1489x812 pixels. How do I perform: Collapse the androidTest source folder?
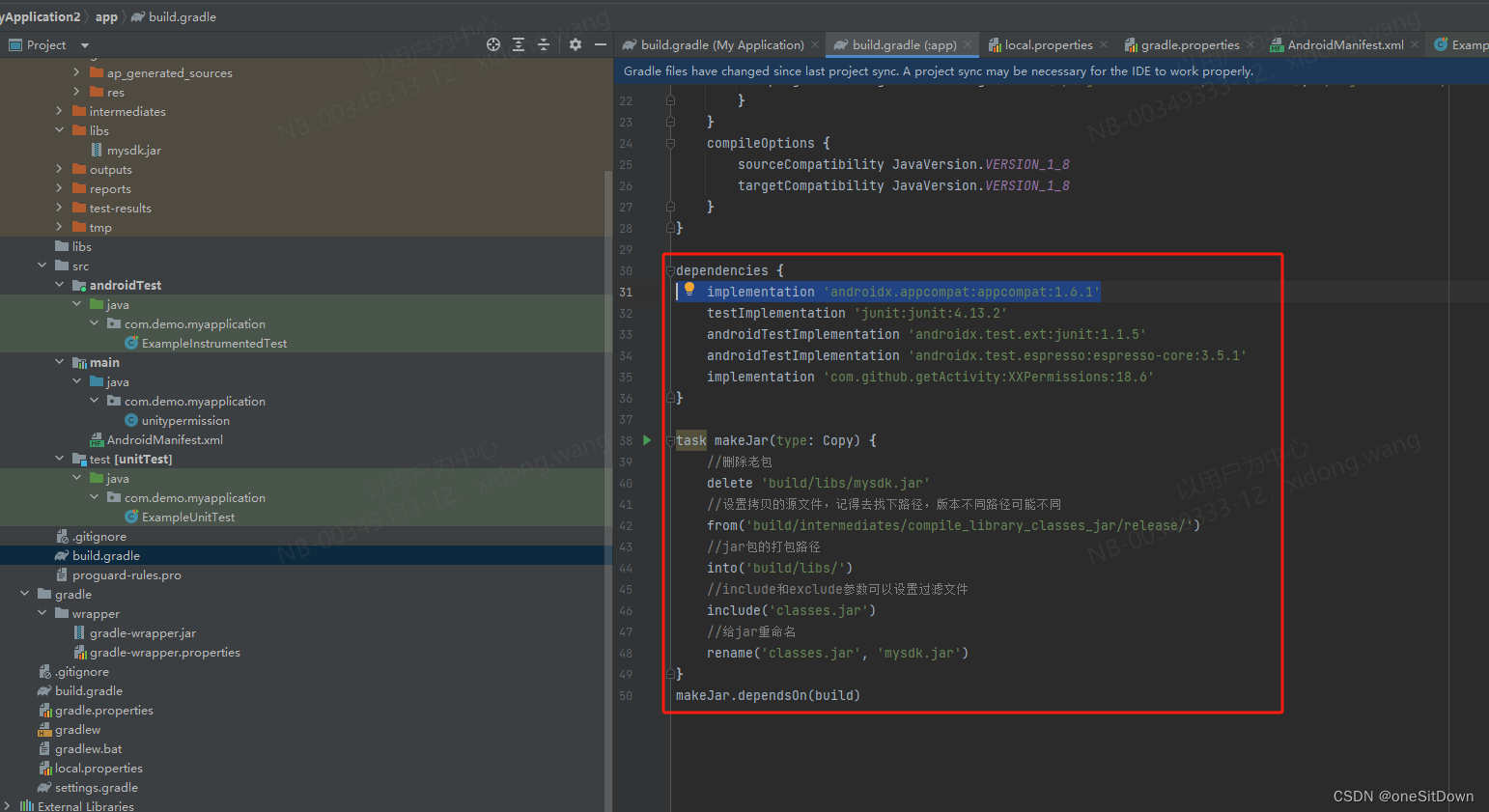(x=60, y=285)
